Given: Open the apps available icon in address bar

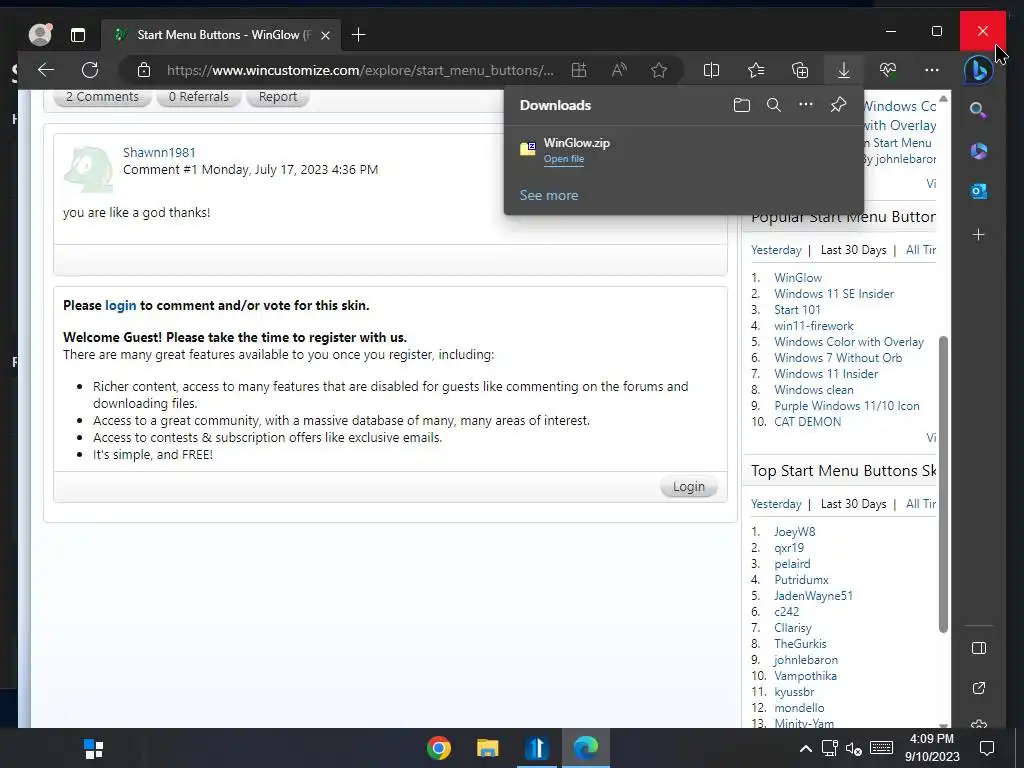Looking at the screenshot, I should 579,70.
